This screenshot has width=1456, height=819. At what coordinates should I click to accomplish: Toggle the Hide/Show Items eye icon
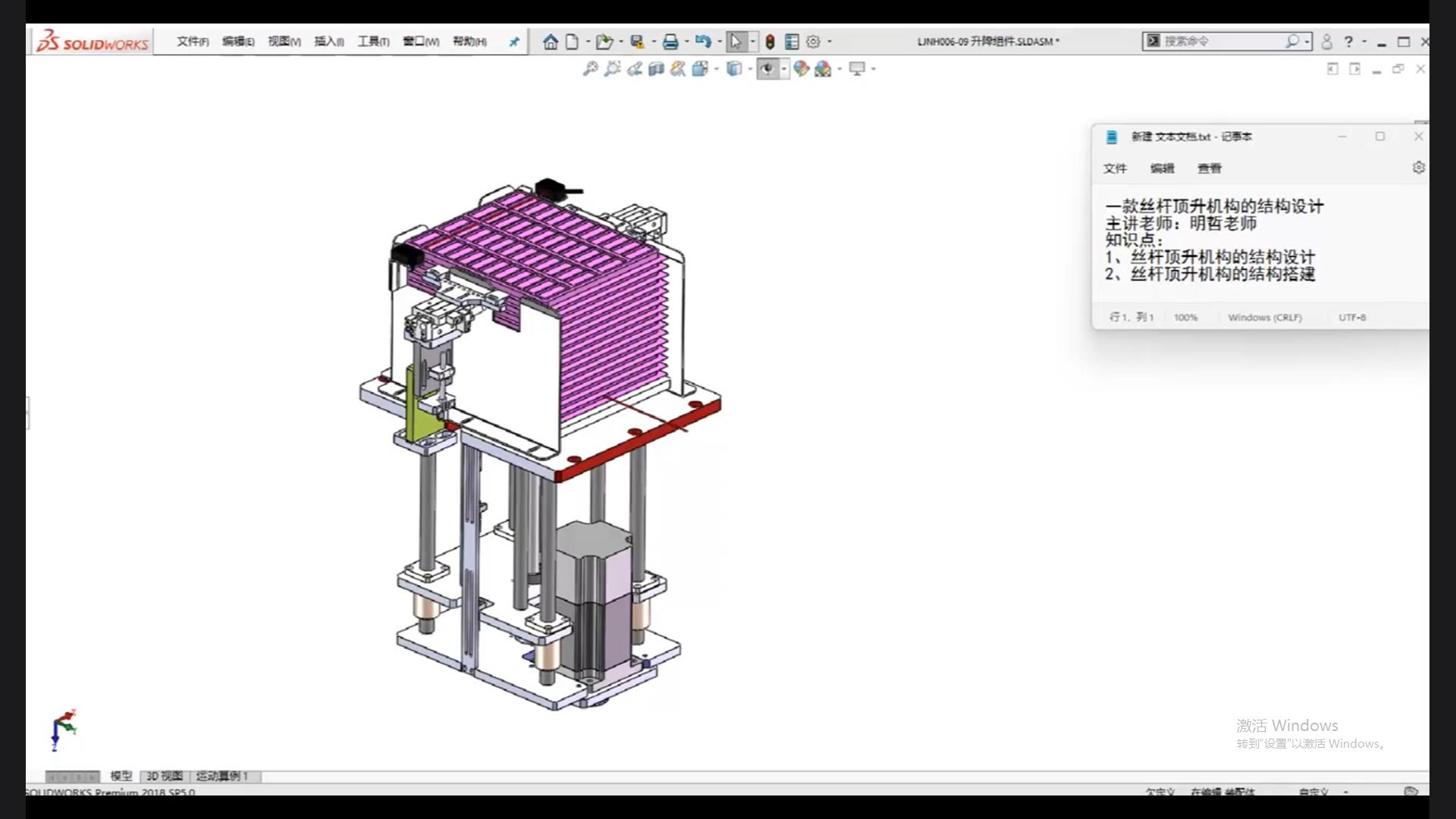[x=767, y=69]
